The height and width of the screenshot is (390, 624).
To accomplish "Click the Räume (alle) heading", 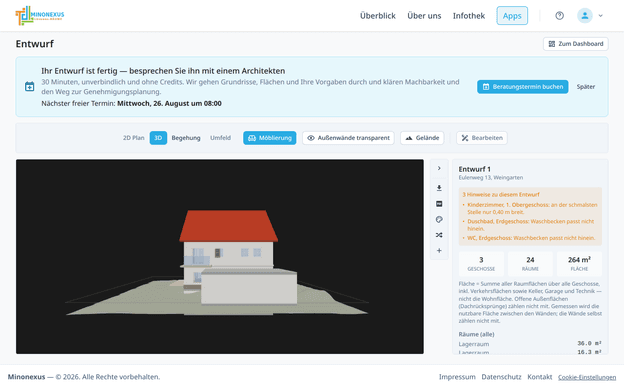I will pyautogui.click(x=476, y=334).
